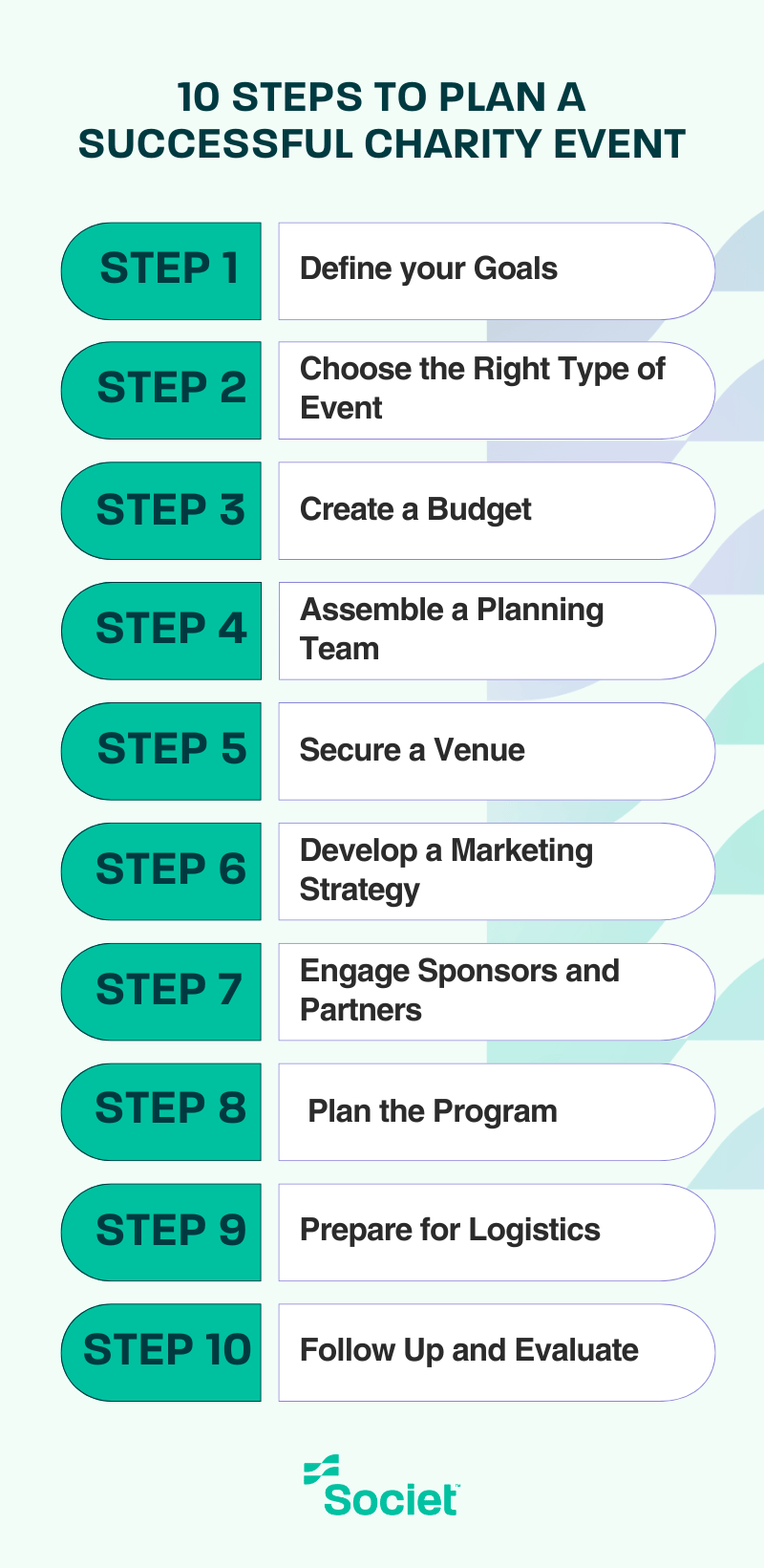
Task: Click the STEP 7 green badge
Action: point(162,992)
